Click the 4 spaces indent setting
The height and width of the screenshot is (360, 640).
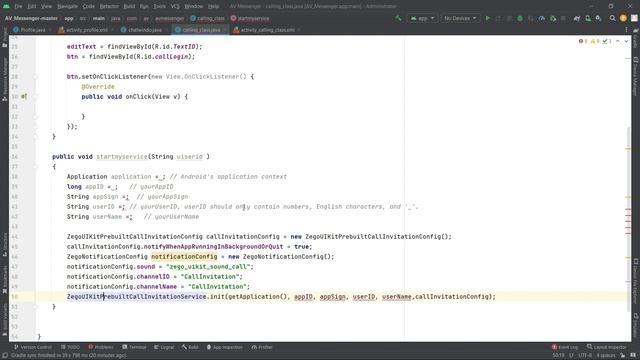pos(606,356)
